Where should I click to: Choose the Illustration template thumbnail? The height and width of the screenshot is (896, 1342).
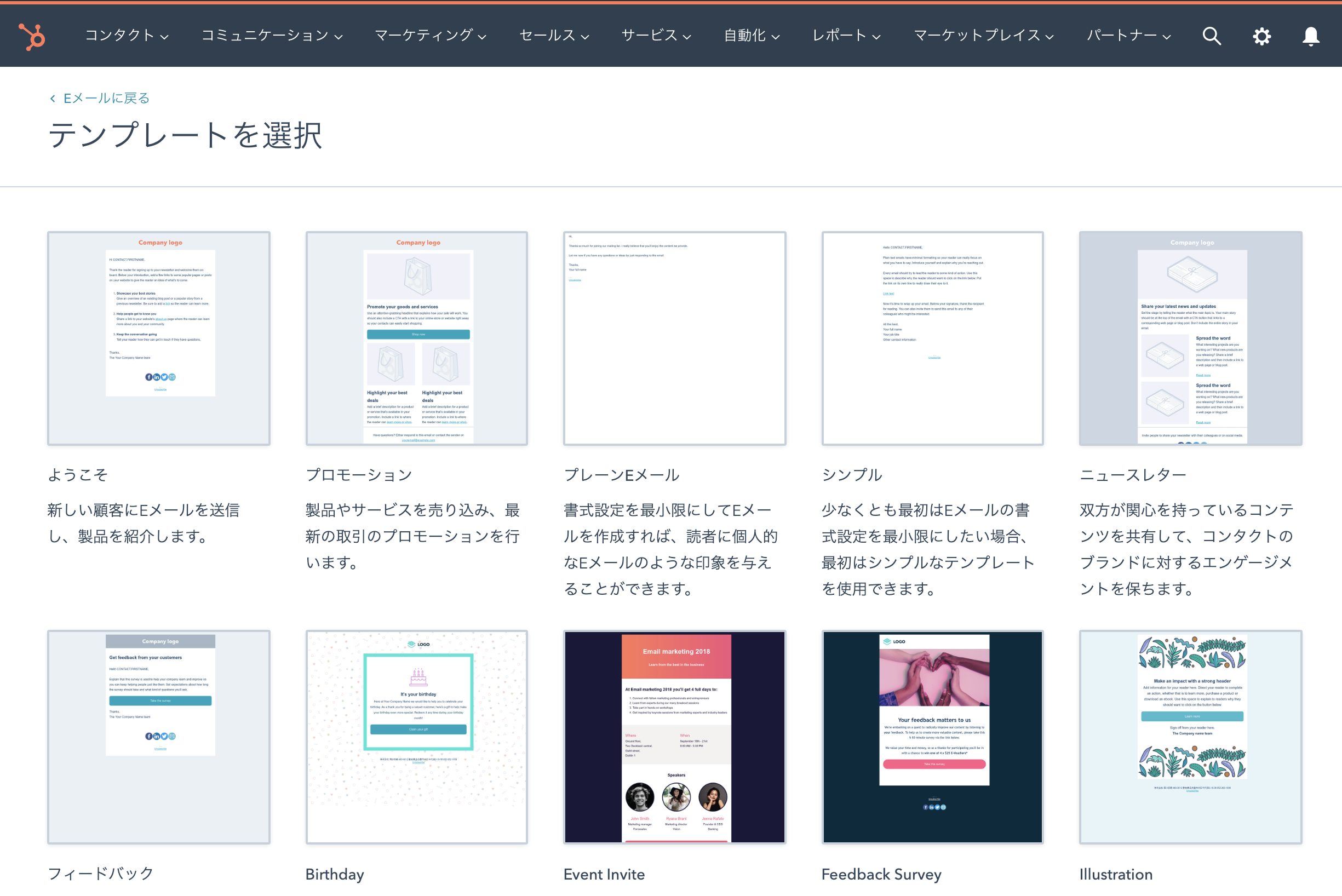pos(1190,737)
